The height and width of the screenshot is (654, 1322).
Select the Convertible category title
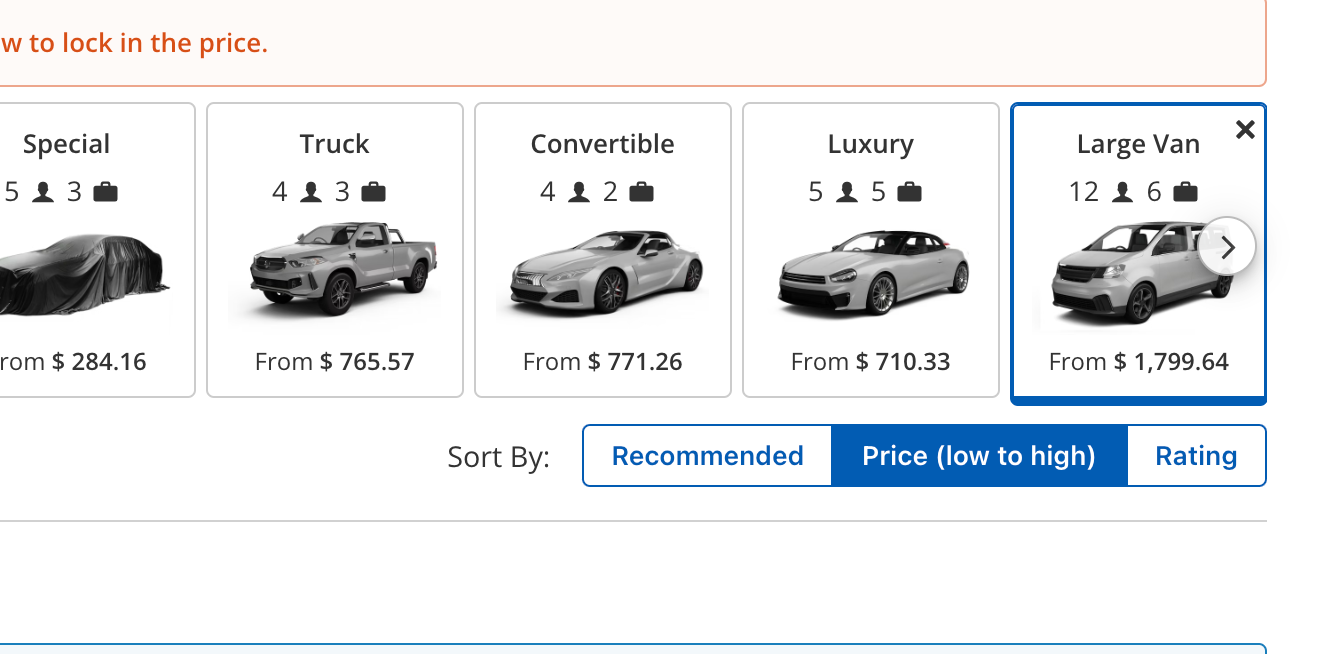(x=603, y=144)
